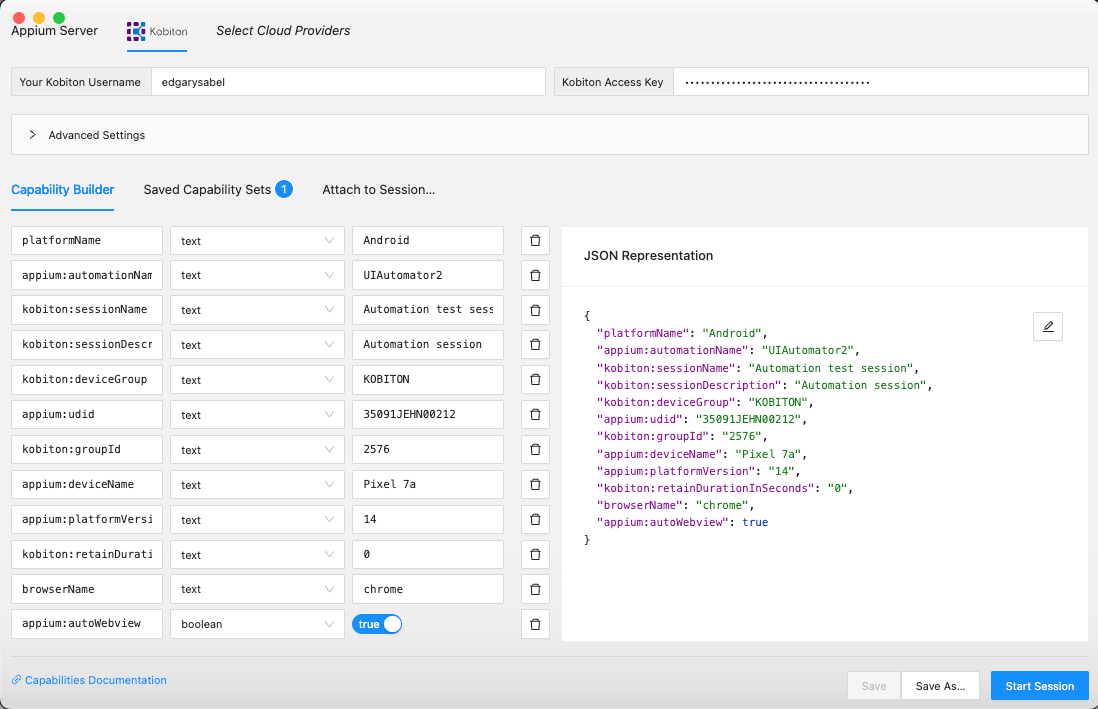
Task: Open type dropdown for kobiton:sessionName
Action: pyautogui.click(x=257, y=310)
